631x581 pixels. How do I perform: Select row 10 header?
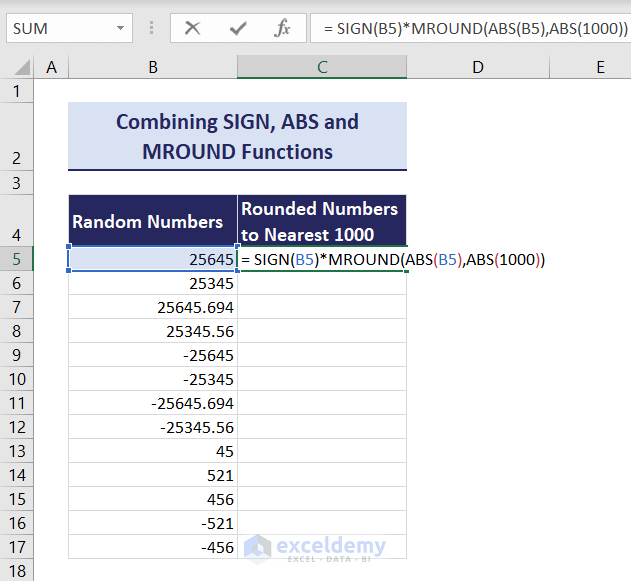[x=16, y=379]
